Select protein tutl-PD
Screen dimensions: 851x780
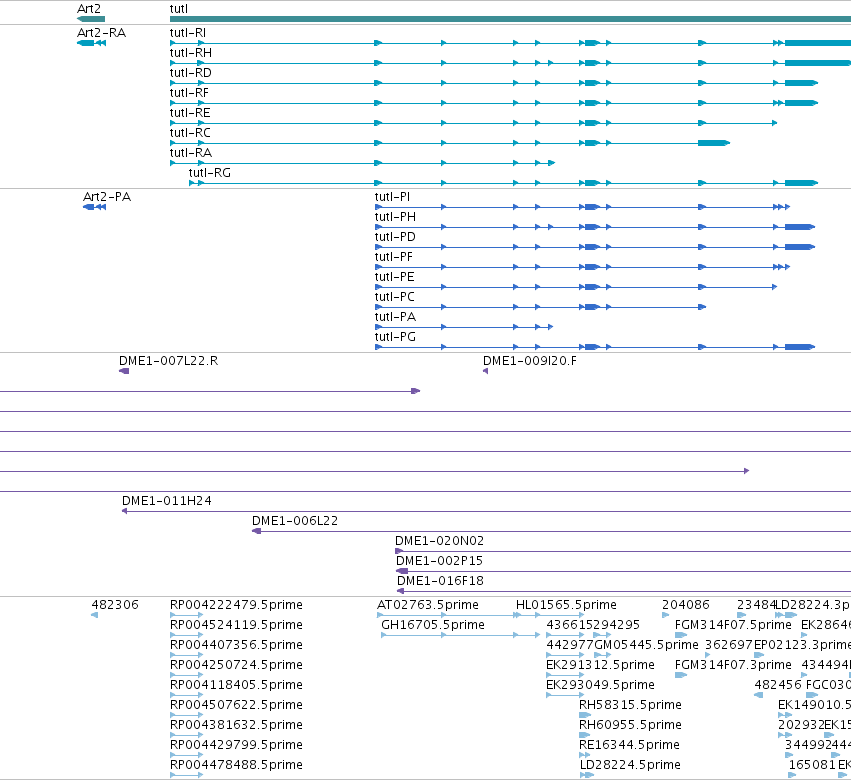coord(595,247)
